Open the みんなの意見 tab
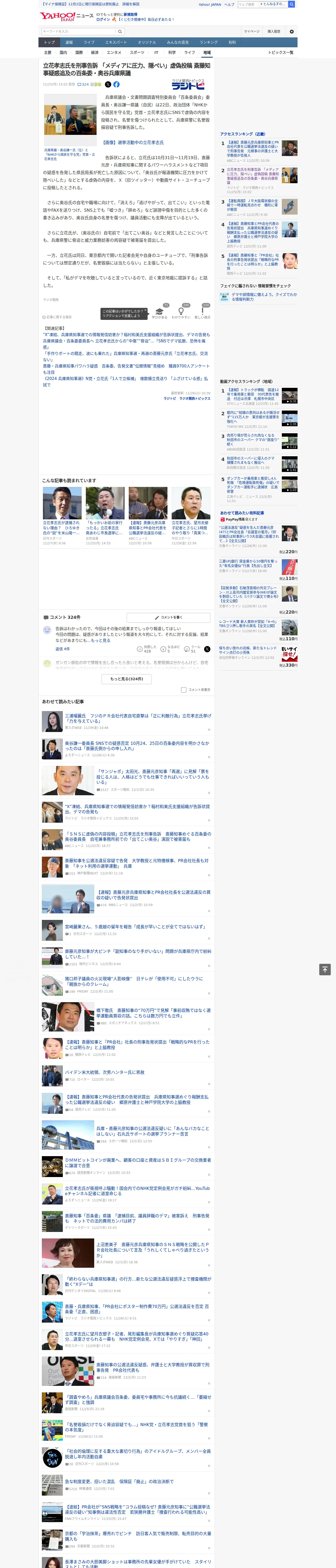Viewport: 336px width, 1568px height. [177, 43]
